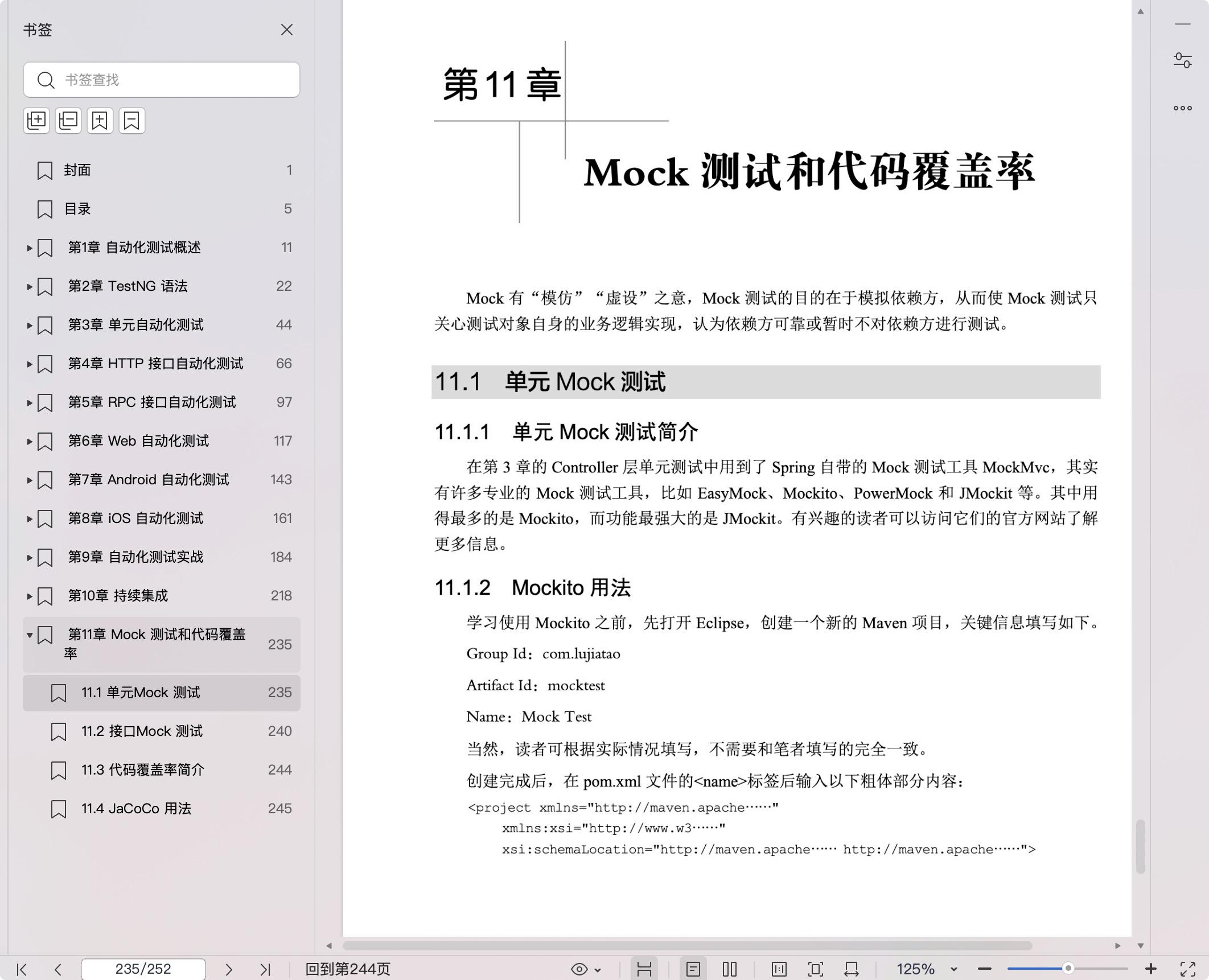Expand 第10章 持续集成 bookmark
Viewport: 1209px width, 980px height.
coord(30,596)
